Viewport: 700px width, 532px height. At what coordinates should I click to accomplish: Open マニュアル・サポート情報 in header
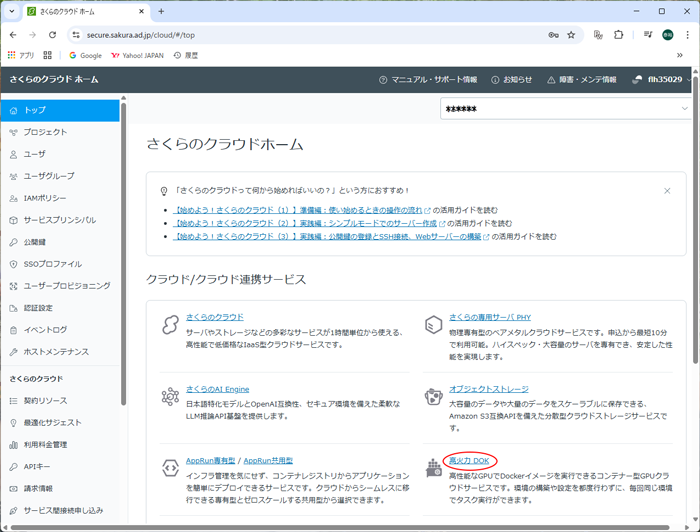(x=428, y=79)
